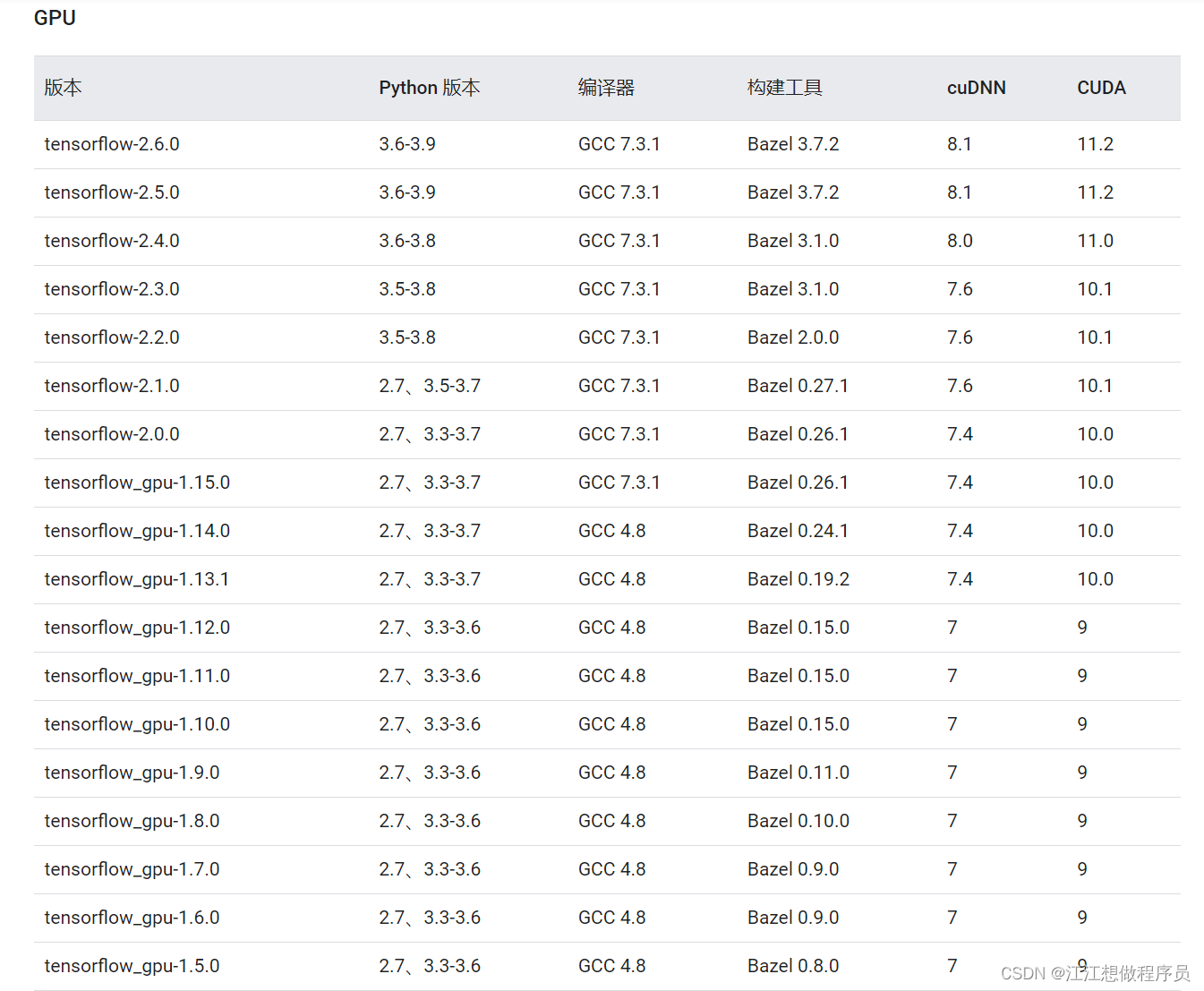Select the tensorflow_gpu-1.5.0 cell
Screen dimensions: 1204x991
coord(132,966)
